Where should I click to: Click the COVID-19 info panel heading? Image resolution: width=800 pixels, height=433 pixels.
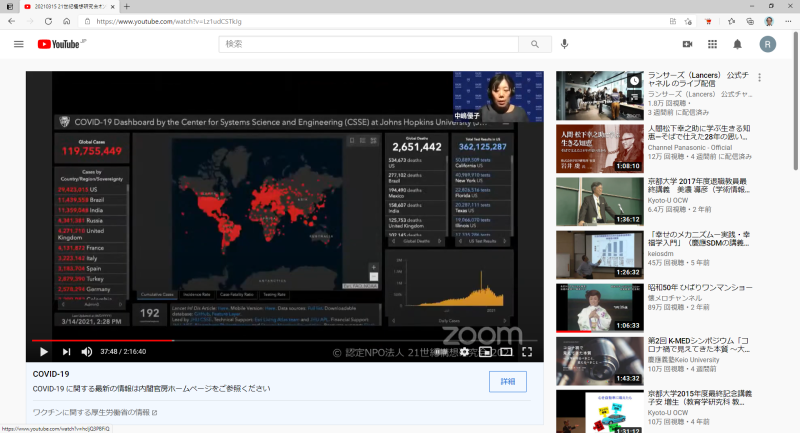tap(51, 374)
